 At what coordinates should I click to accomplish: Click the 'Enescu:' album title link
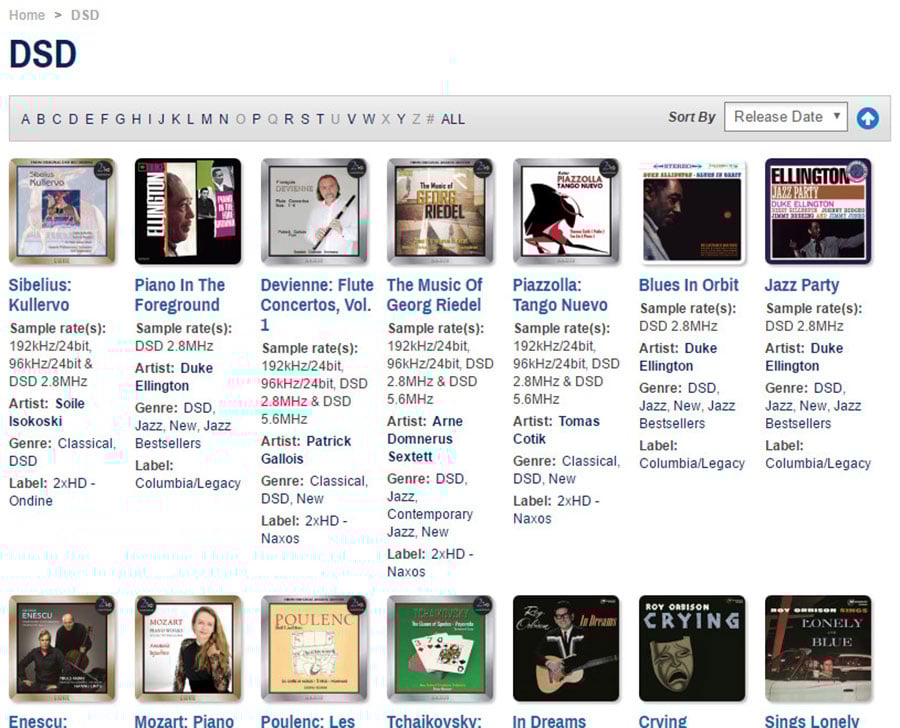point(38,721)
